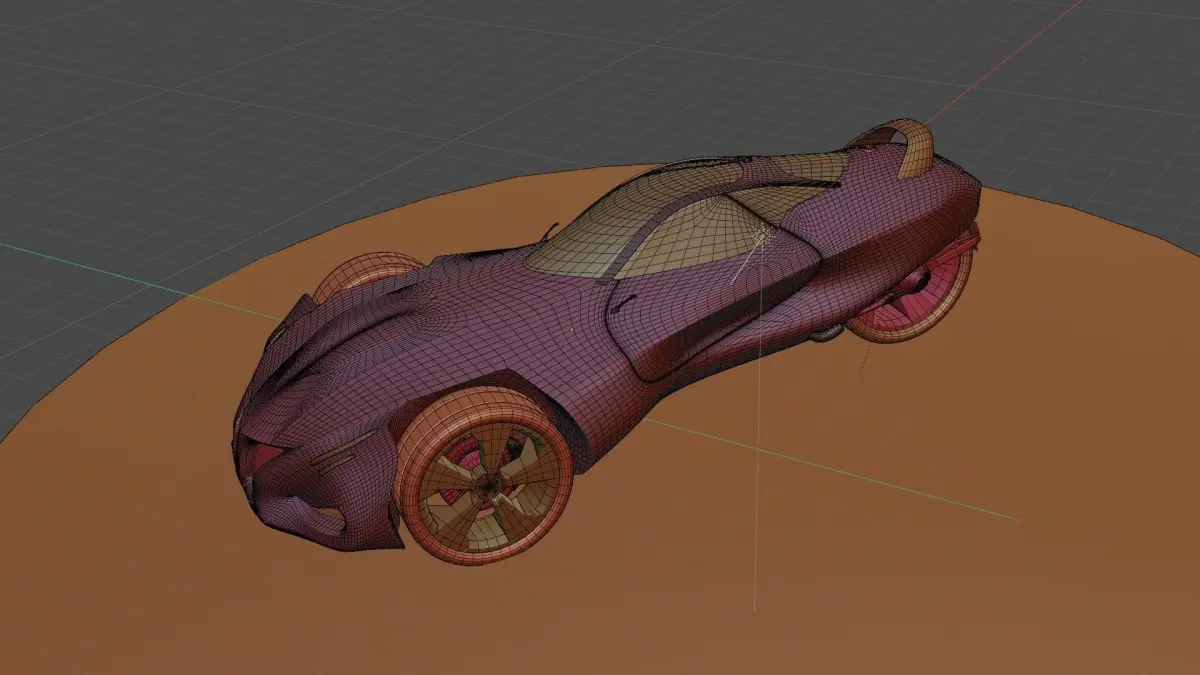Select the far-side front wheel behind the hood
Viewport: 1200px width, 675px height.
(x=367, y=273)
